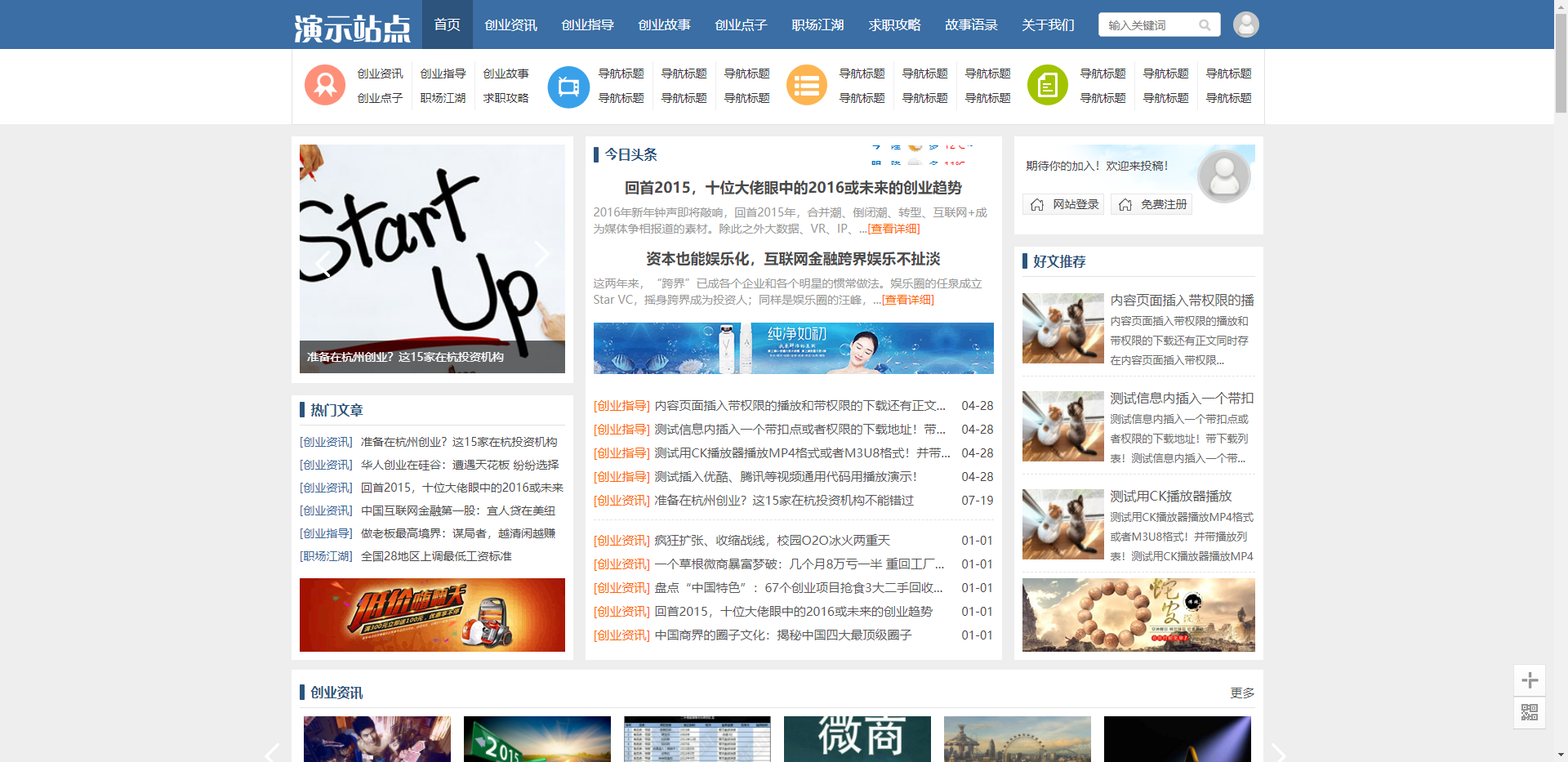The height and width of the screenshot is (762, 1568).
Task: Click 创业点子 in sub navigation panel
Action: tap(380, 98)
